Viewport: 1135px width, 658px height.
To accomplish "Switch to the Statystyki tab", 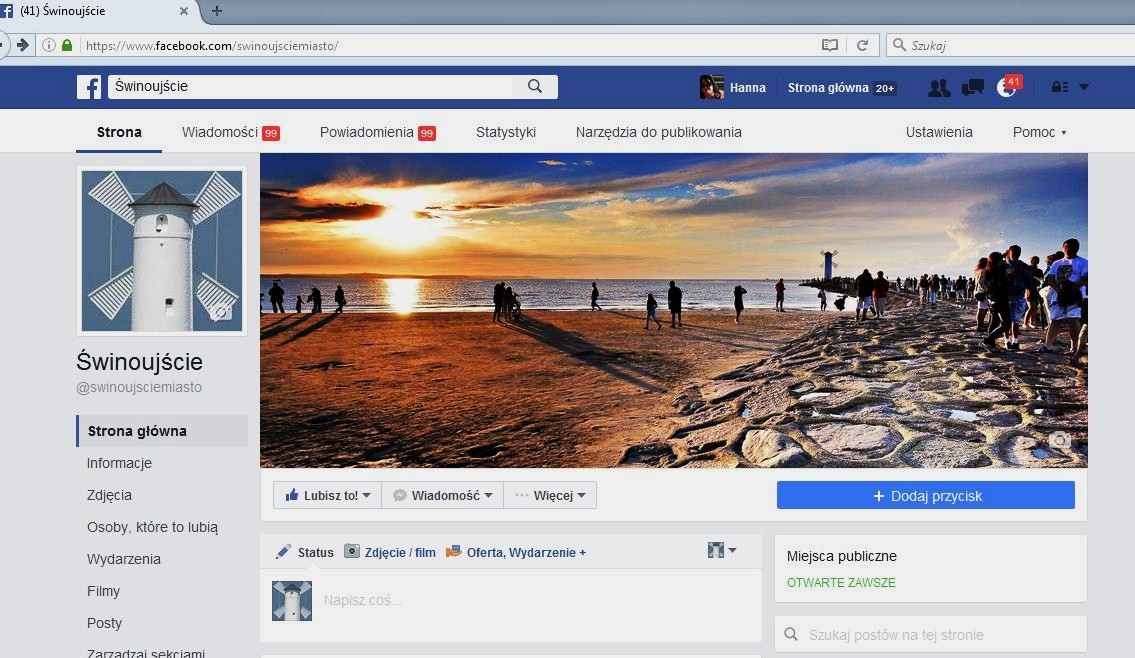I will coord(506,132).
